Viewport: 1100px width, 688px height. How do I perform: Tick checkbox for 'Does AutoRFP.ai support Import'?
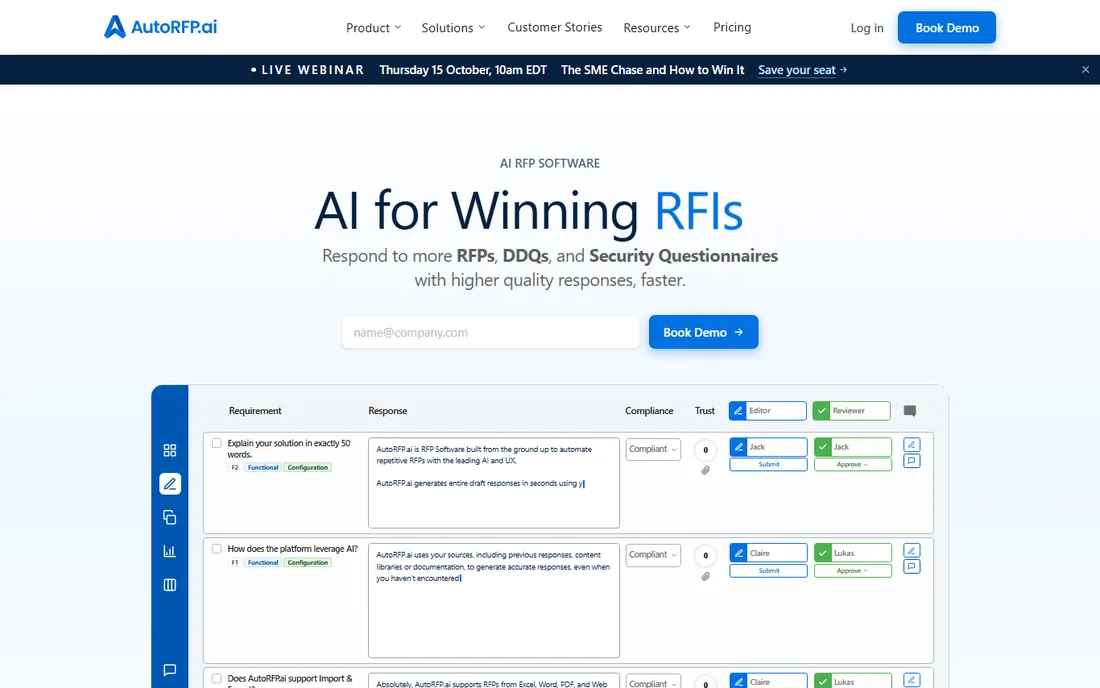217,678
